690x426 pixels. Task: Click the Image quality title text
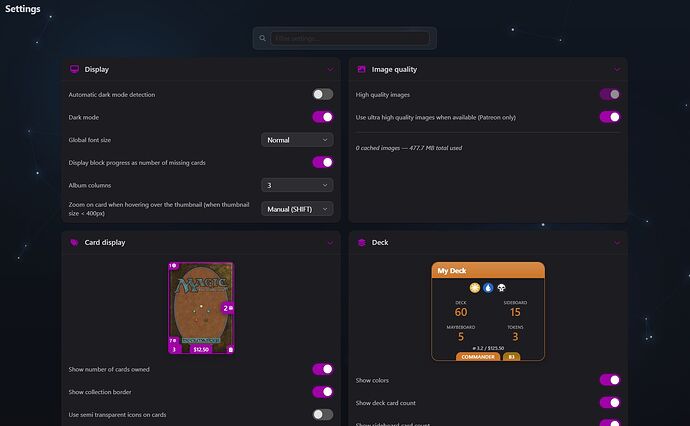(x=394, y=69)
